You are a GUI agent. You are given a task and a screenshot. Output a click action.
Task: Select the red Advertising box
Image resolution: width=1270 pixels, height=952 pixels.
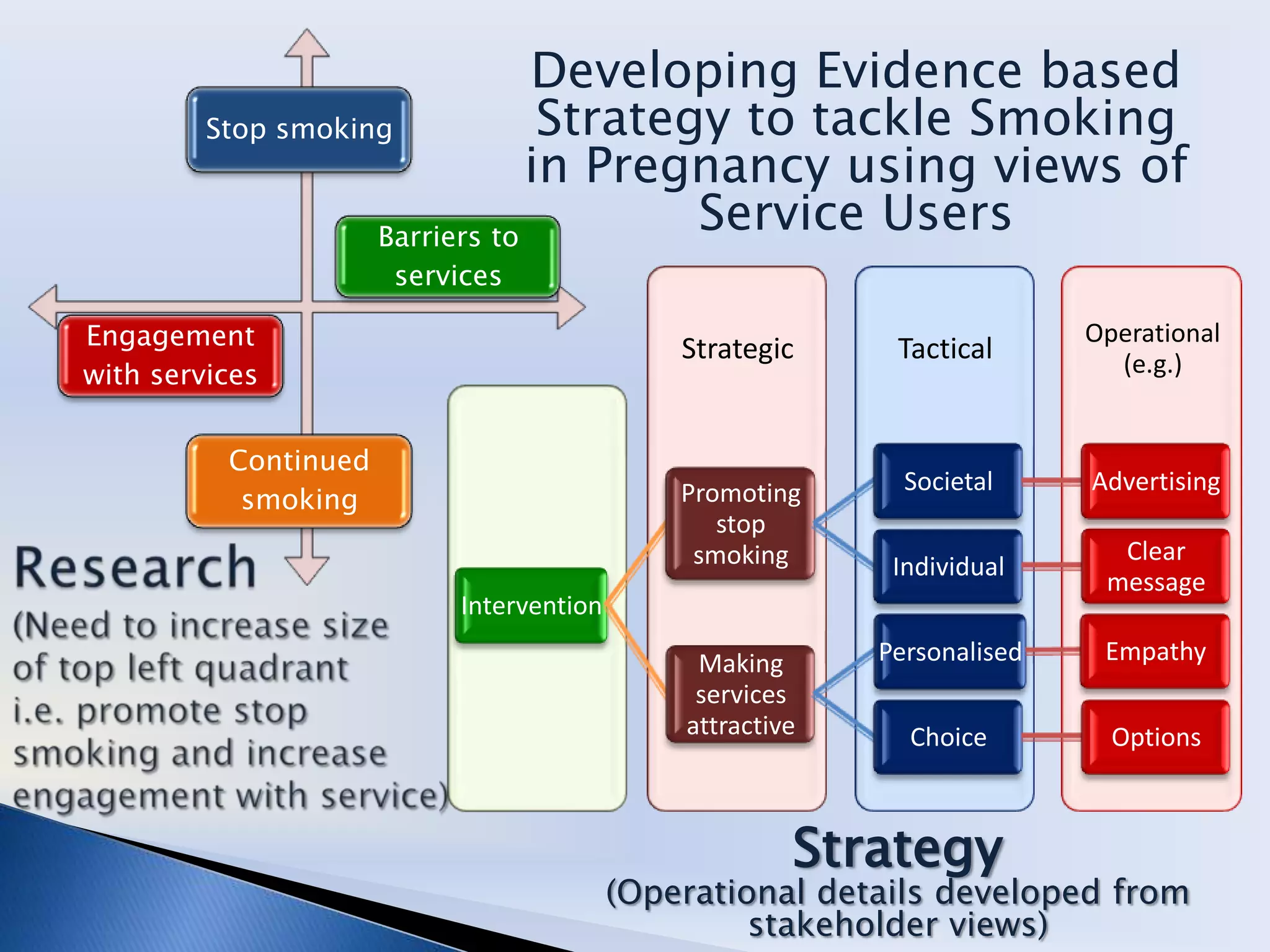click(x=1155, y=481)
